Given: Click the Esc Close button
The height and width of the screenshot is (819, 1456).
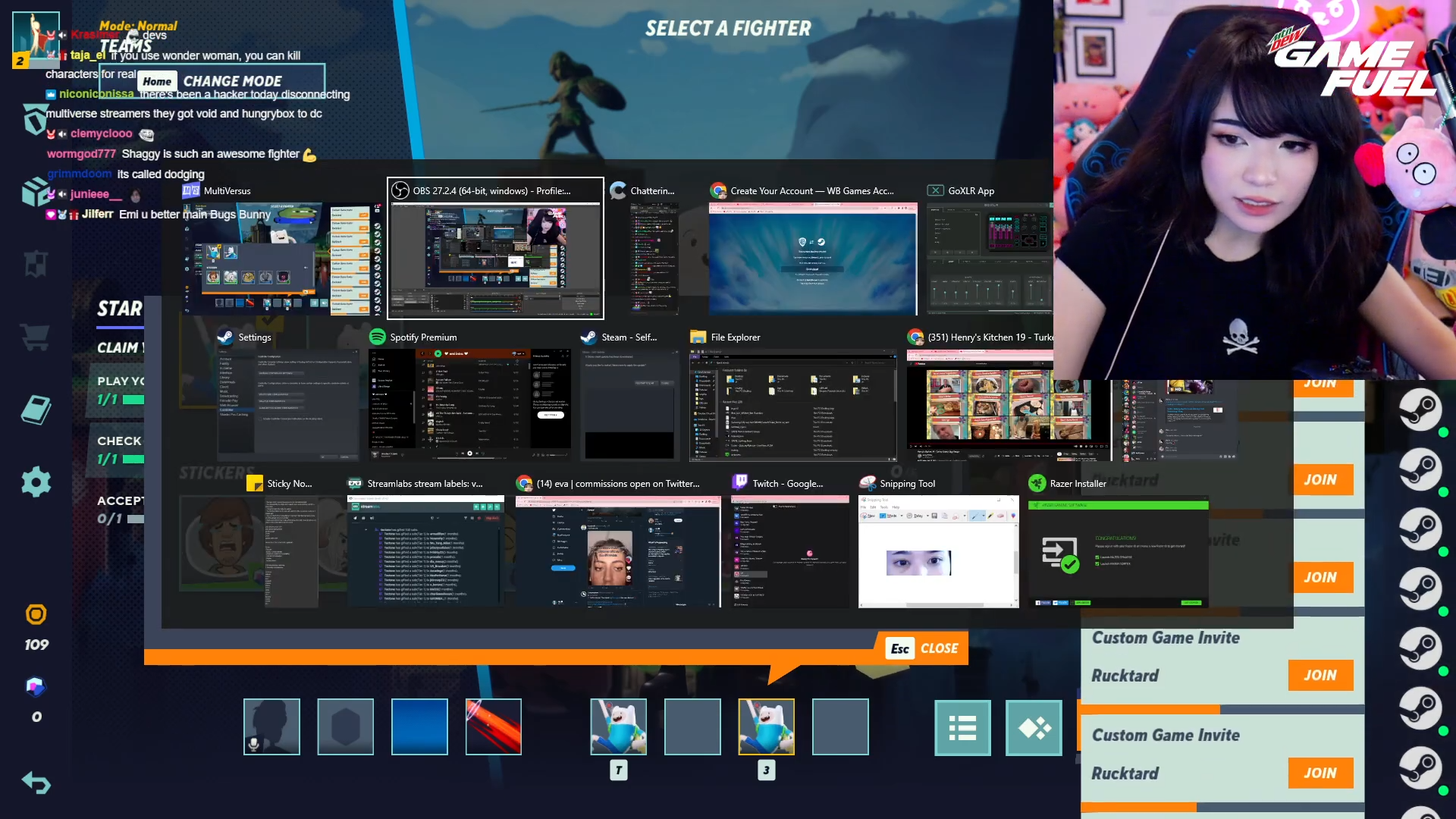Looking at the screenshot, I should 924,648.
